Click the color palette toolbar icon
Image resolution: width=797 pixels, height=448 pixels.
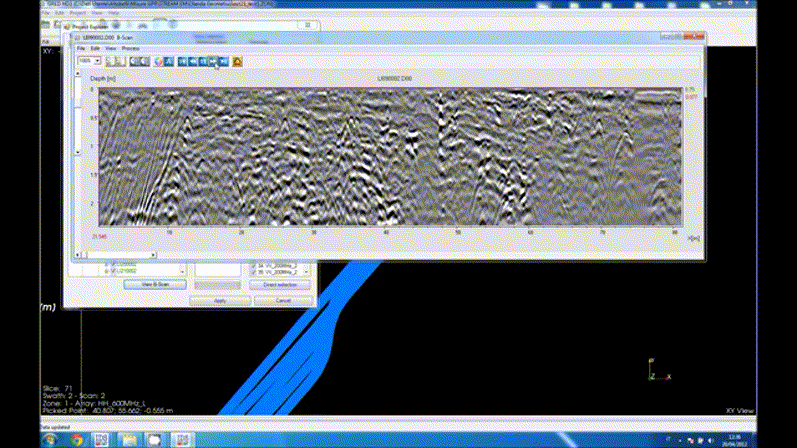159,62
